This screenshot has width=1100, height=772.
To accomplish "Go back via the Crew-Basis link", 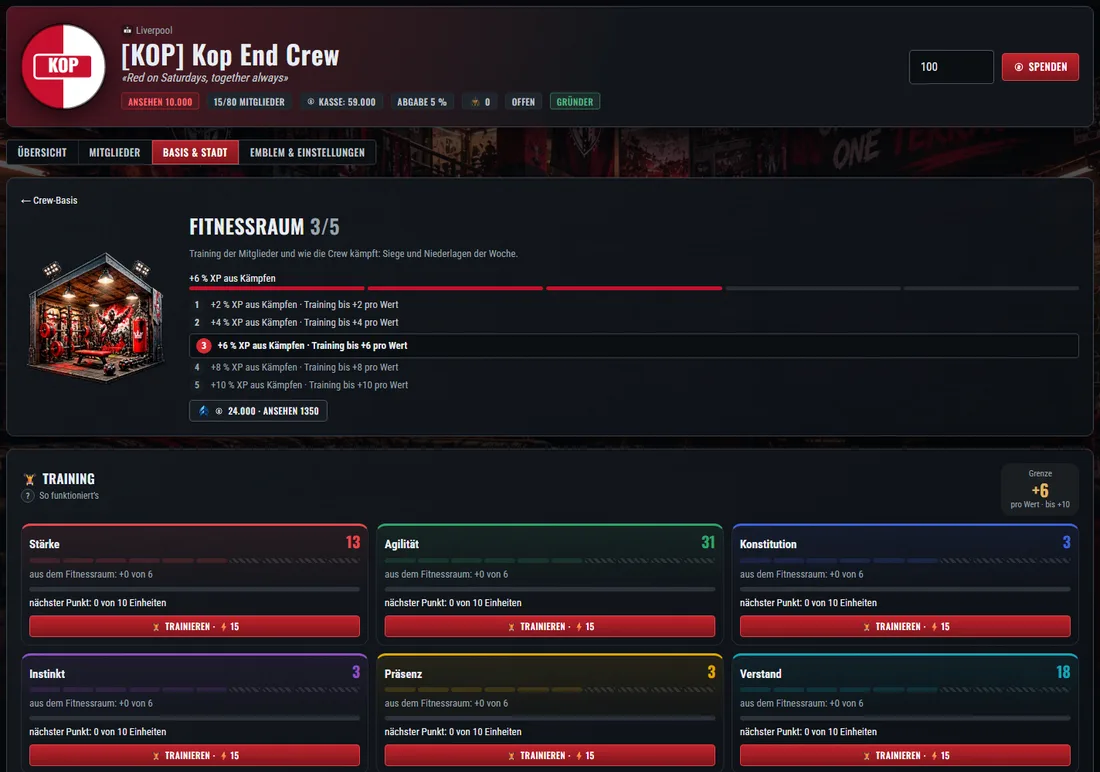I will coord(49,200).
